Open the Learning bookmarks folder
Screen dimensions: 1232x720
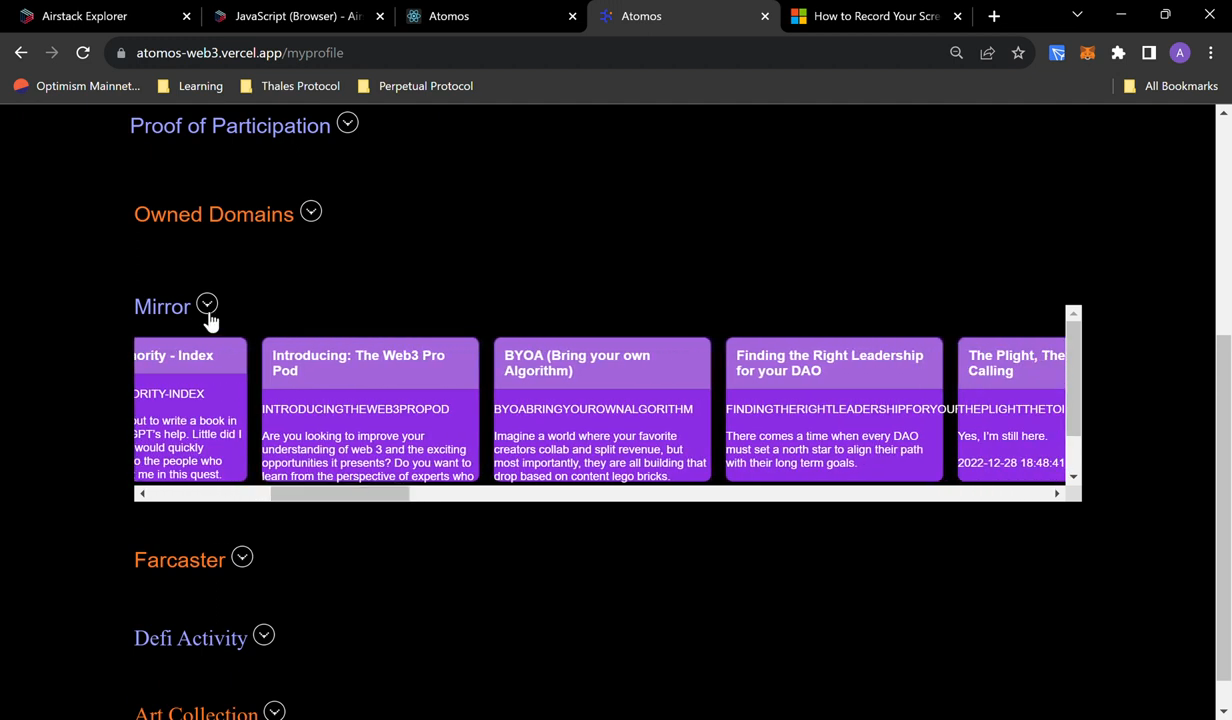(x=190, y=86)
